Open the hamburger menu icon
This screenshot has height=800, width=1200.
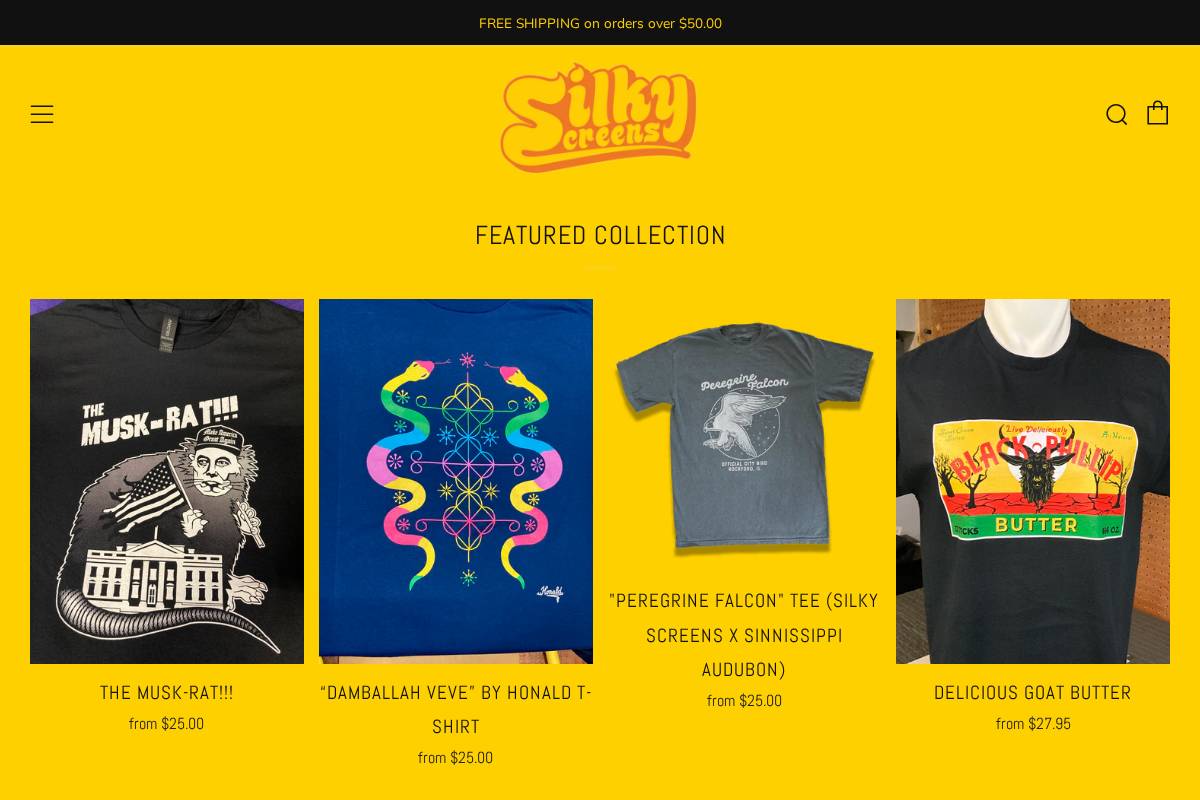point(42,114)
